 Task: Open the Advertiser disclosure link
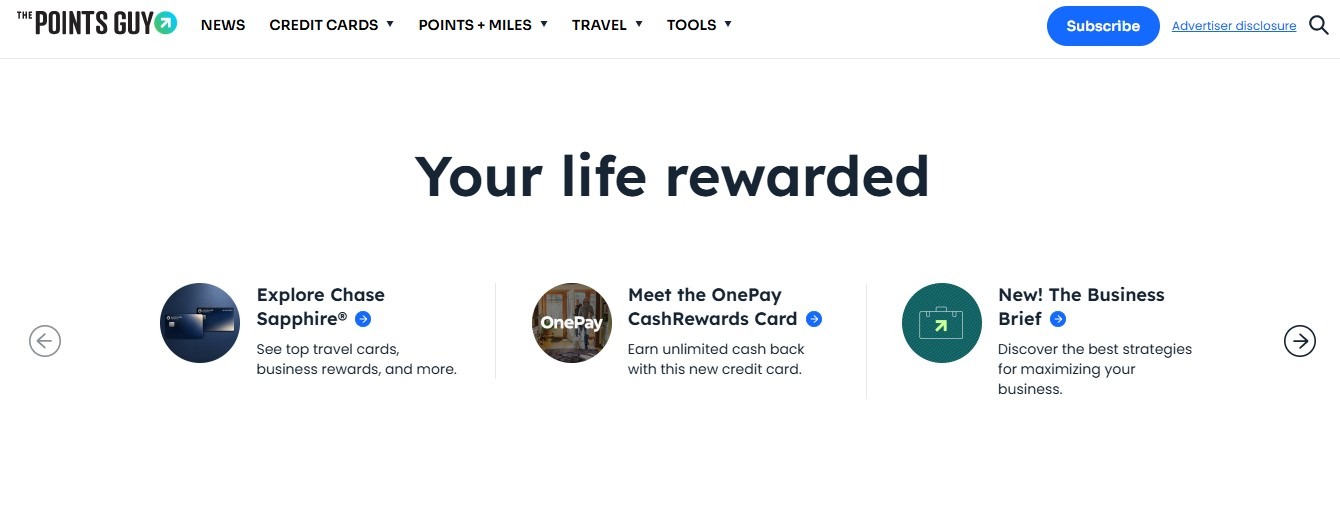1234,26
